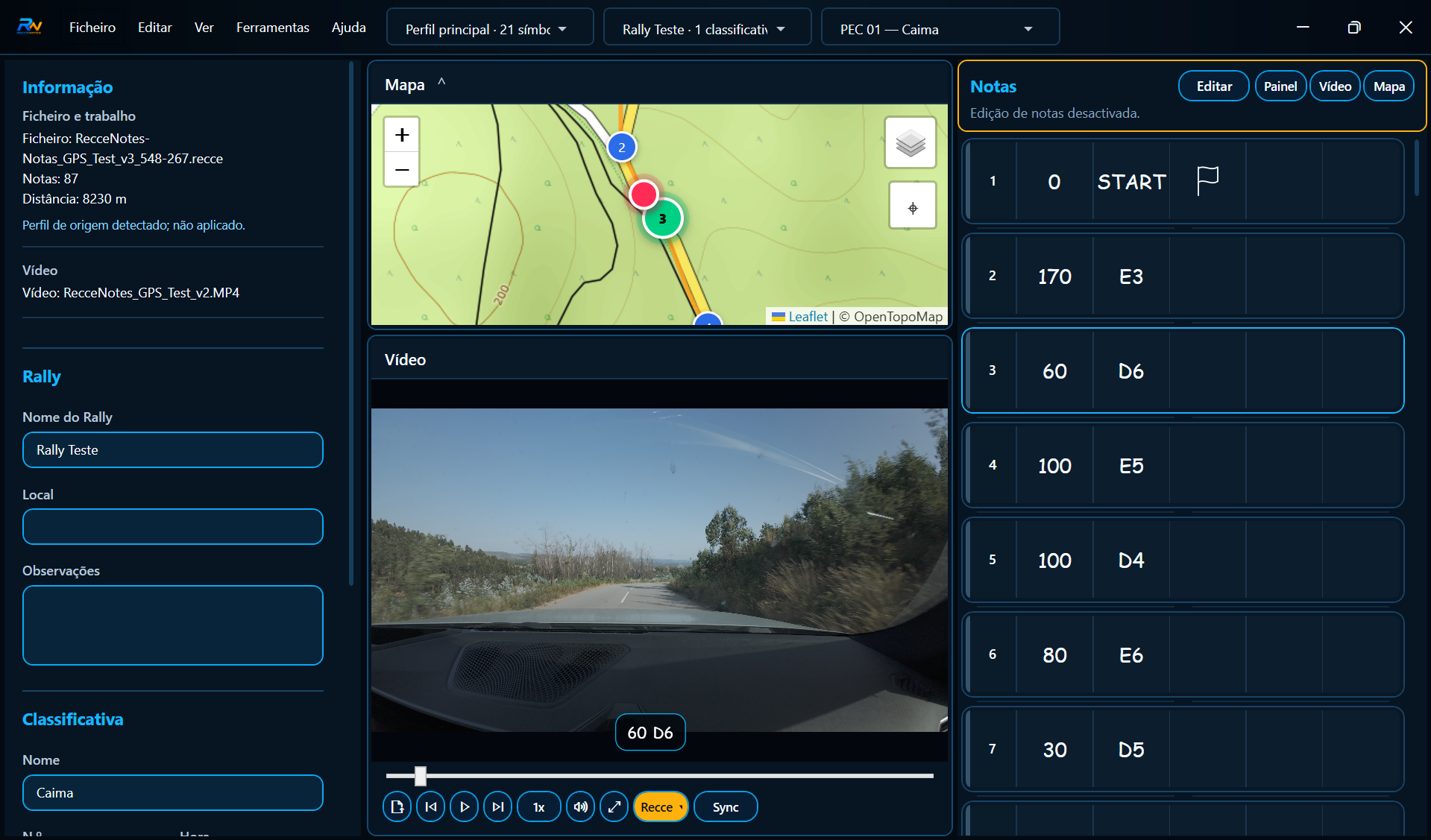Viewport: 1431px width, 840px height.
Task: Select note 3 with 60 D6
Action: click(x=1183, y=370)
